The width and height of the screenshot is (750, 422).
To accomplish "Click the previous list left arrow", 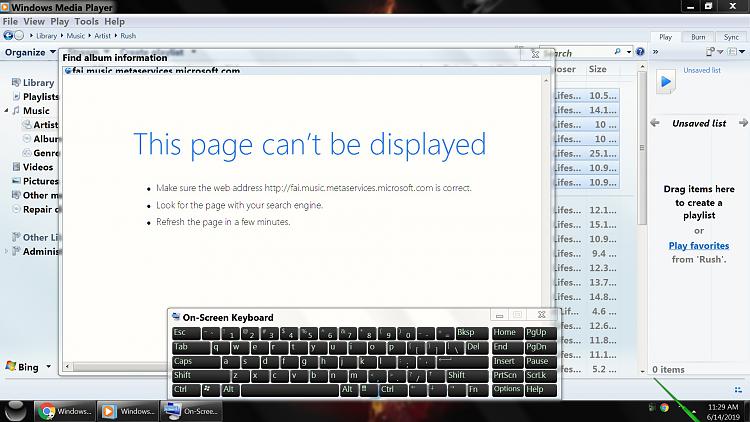I will (655, 123).
